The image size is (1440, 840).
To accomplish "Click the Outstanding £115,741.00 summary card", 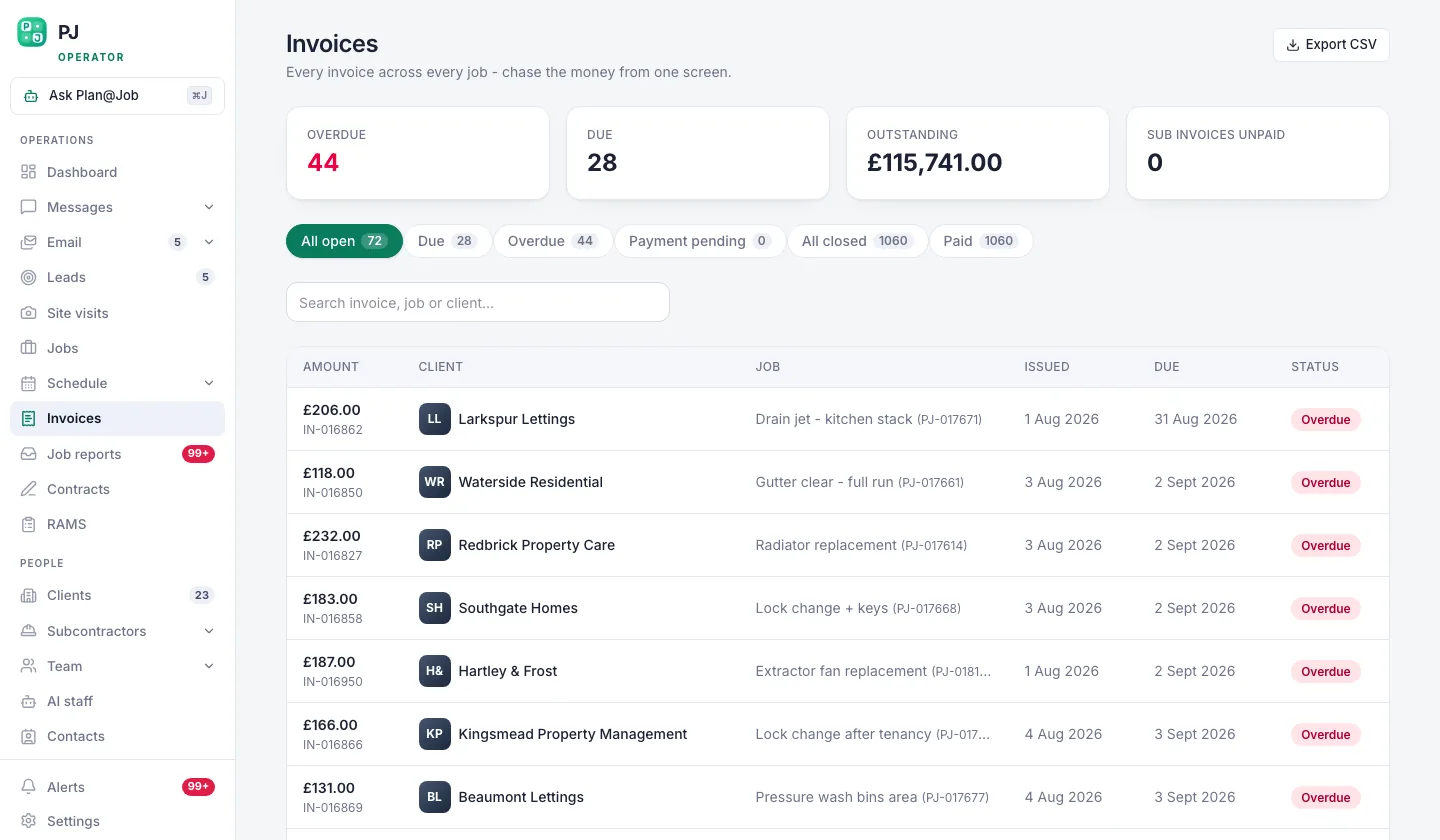I will coord(978,153).
